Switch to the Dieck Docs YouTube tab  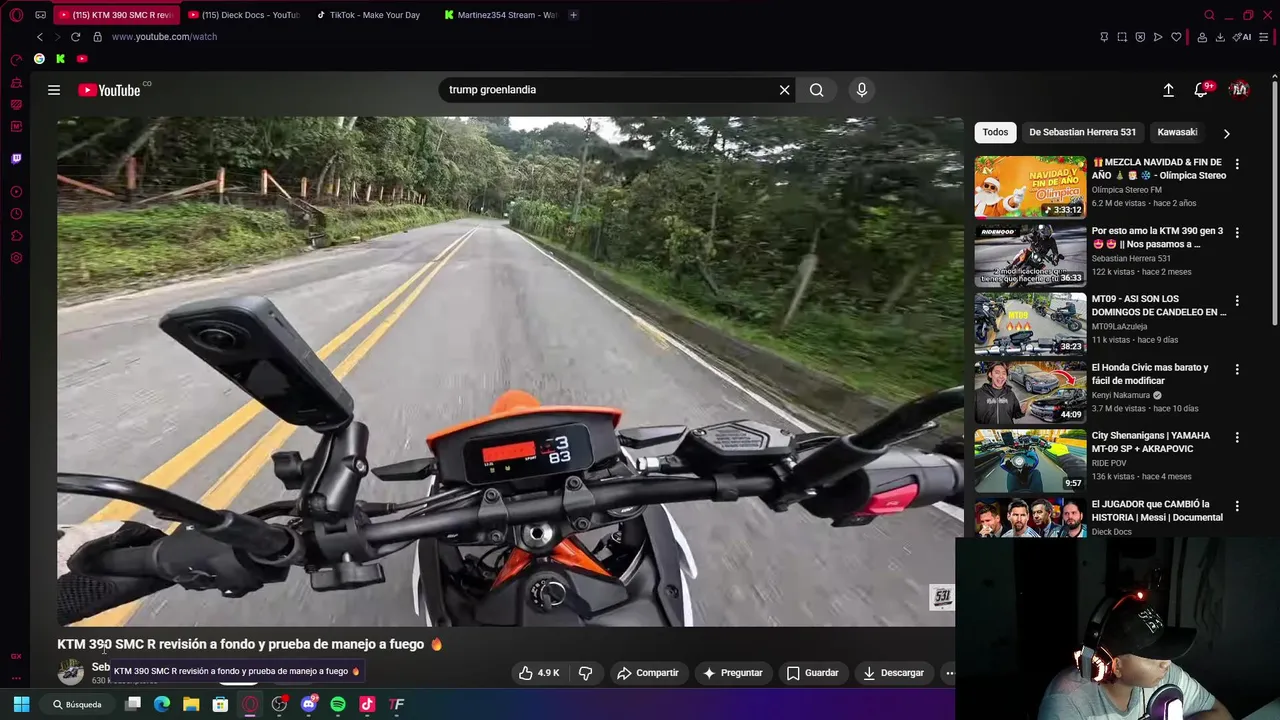243,15
